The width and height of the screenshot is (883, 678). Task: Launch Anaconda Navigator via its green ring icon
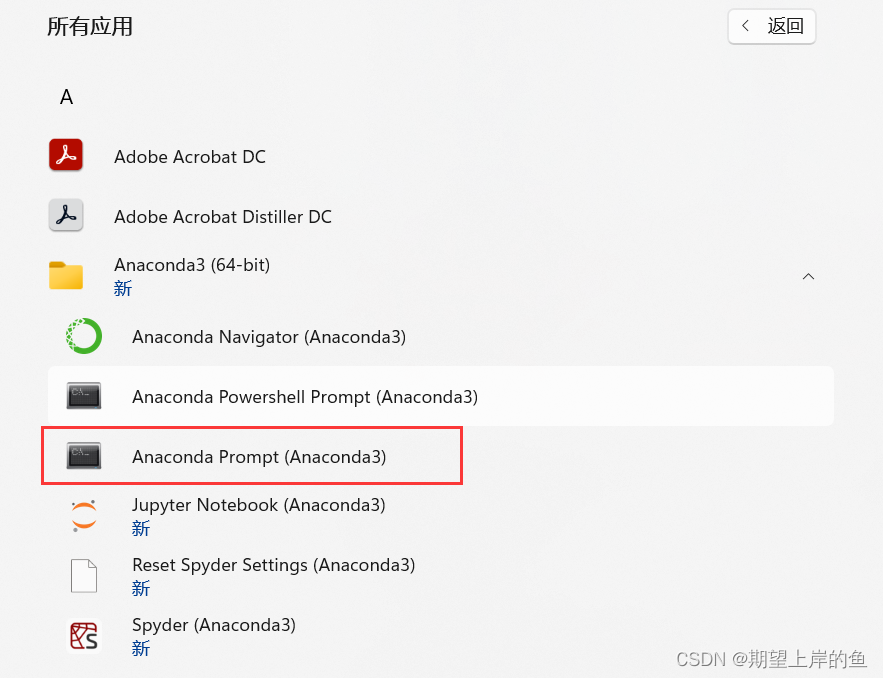84,336
